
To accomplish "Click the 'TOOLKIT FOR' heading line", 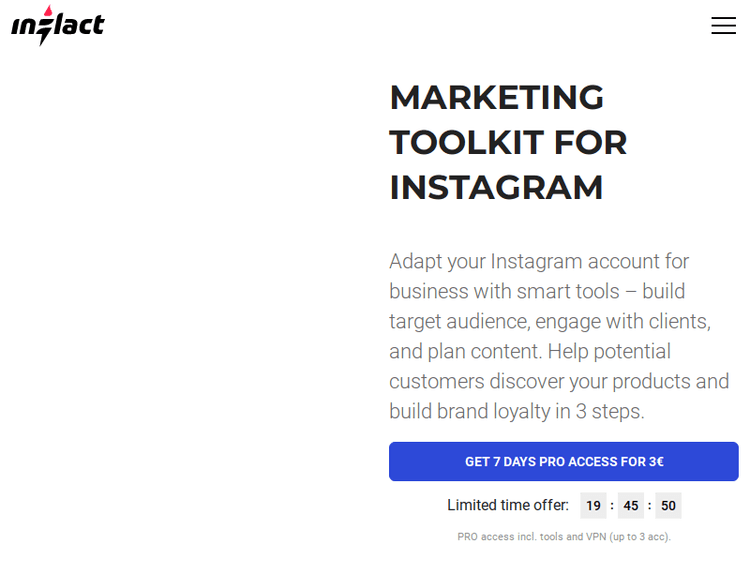I will click(507, 143).
